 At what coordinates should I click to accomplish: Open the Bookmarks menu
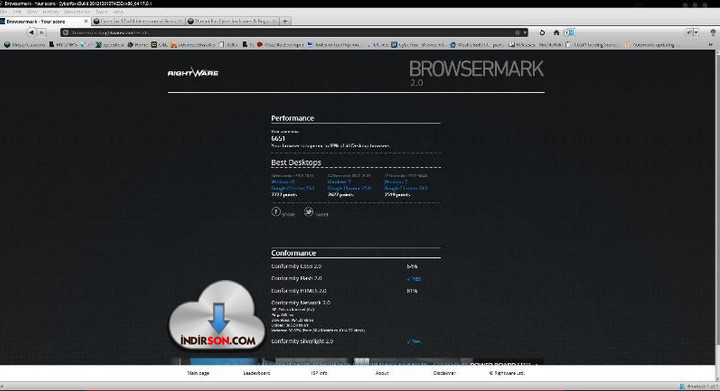coord(77,11)
